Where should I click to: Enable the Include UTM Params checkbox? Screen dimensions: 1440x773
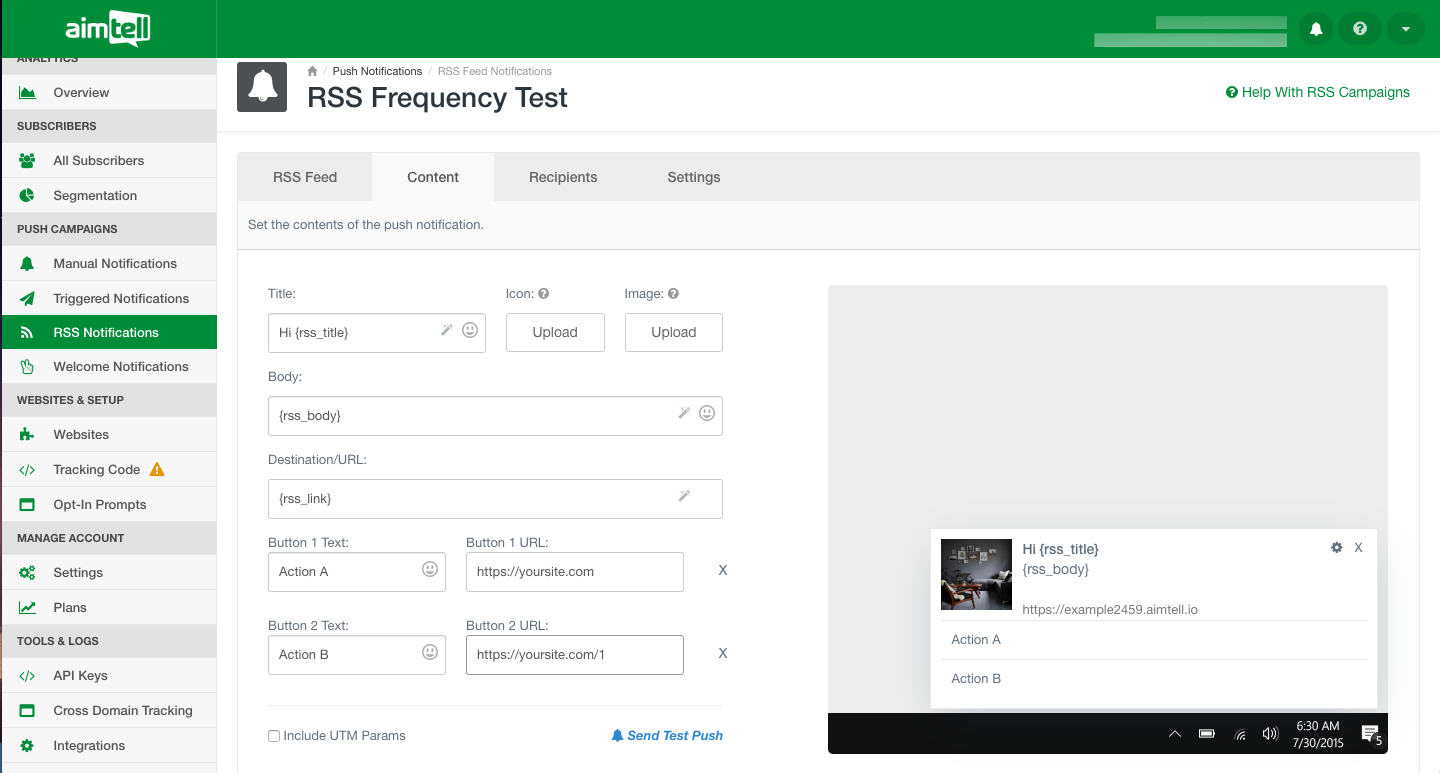(274, 736)
